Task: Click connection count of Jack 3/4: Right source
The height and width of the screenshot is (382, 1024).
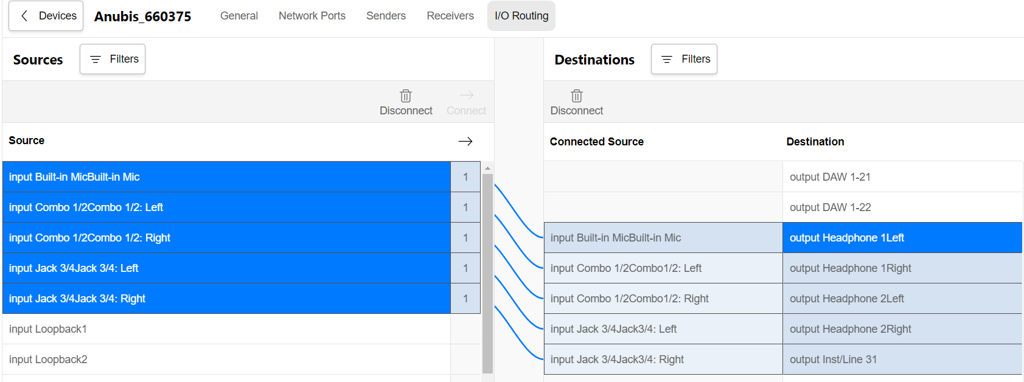Action: pyautogui.click(x=466, y=298)
